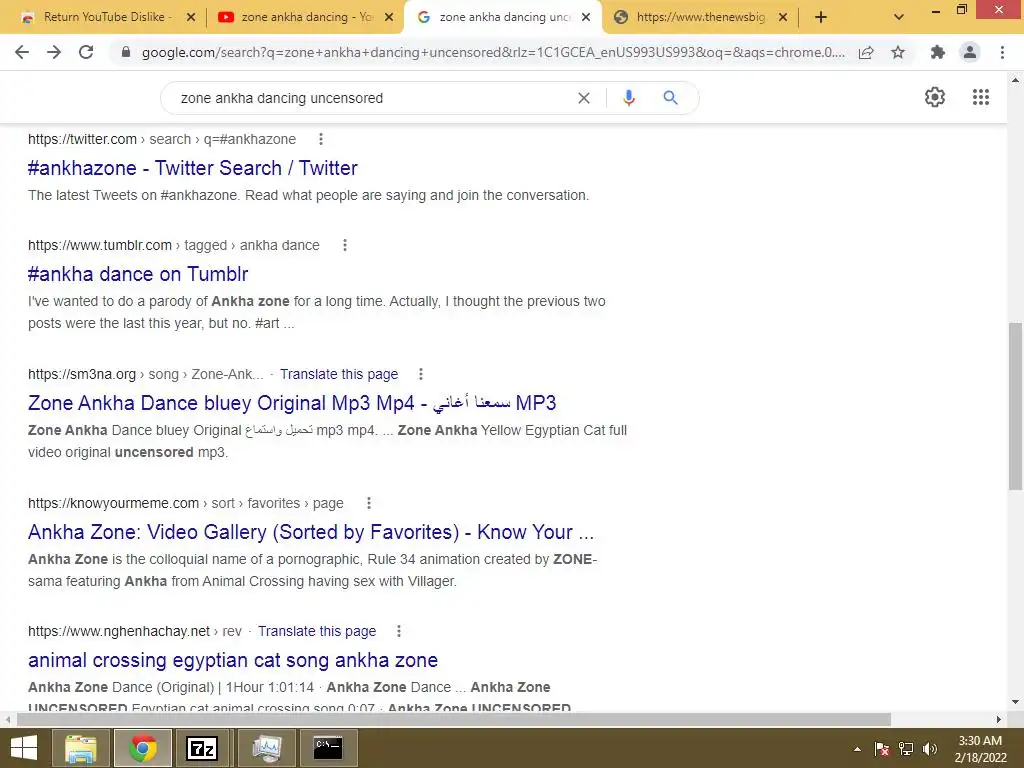This screenshot has height=768, width=1024.
Task: Click the vertical scrollbar thumb
Action: 1015,406
